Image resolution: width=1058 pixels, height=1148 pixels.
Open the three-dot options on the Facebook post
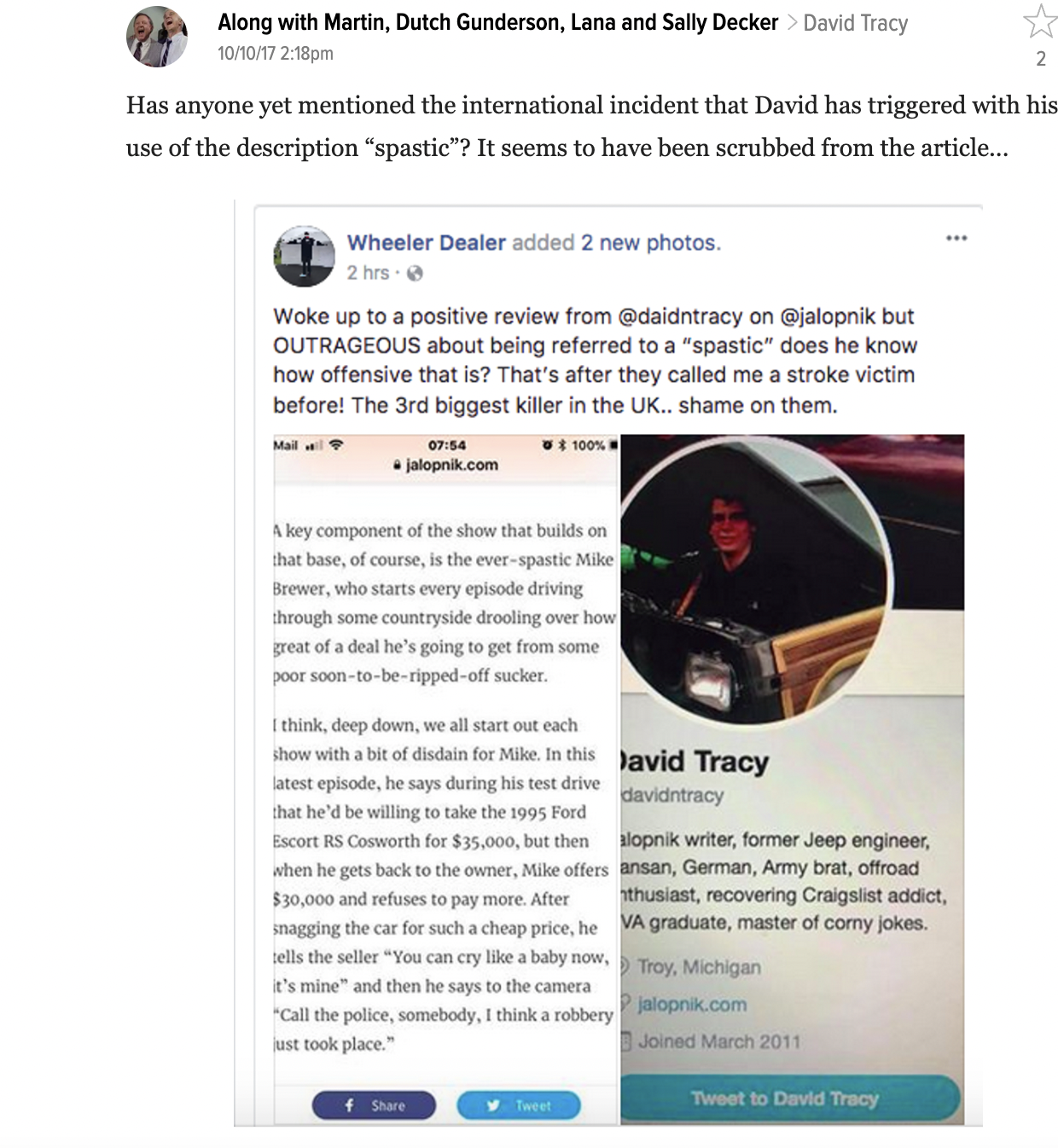956,238
